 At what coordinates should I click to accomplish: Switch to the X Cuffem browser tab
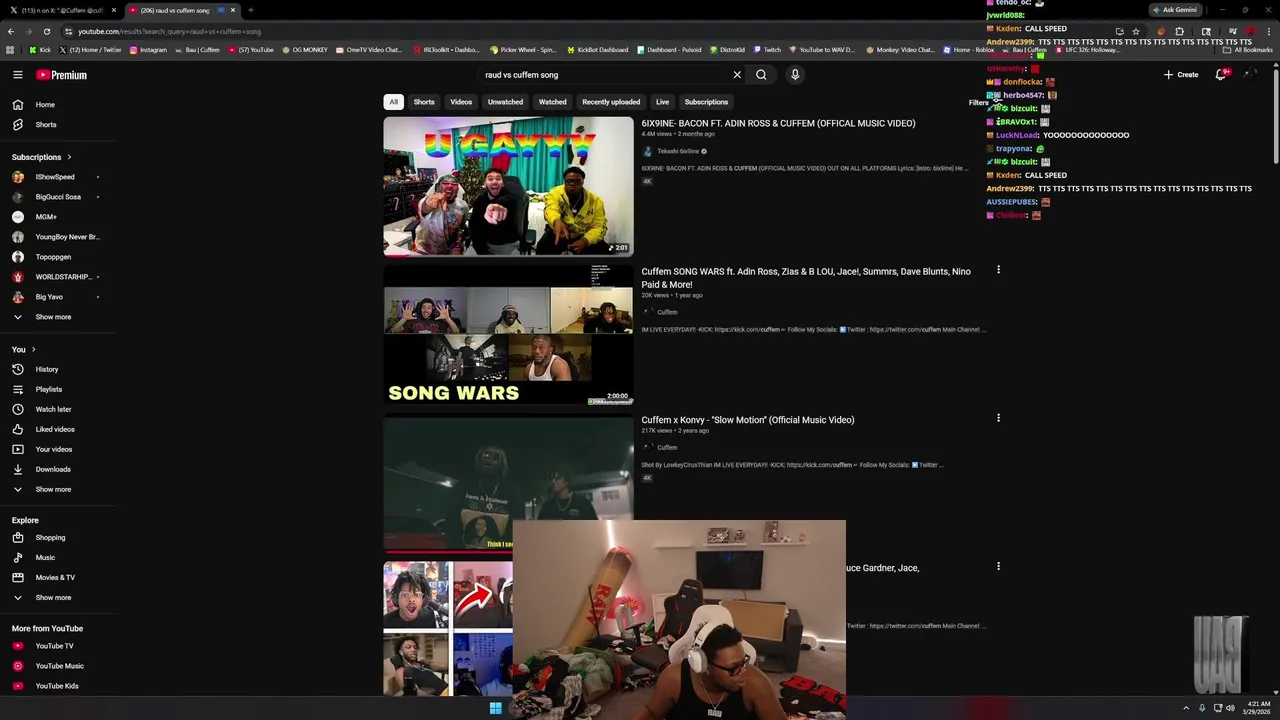(62, 10)
